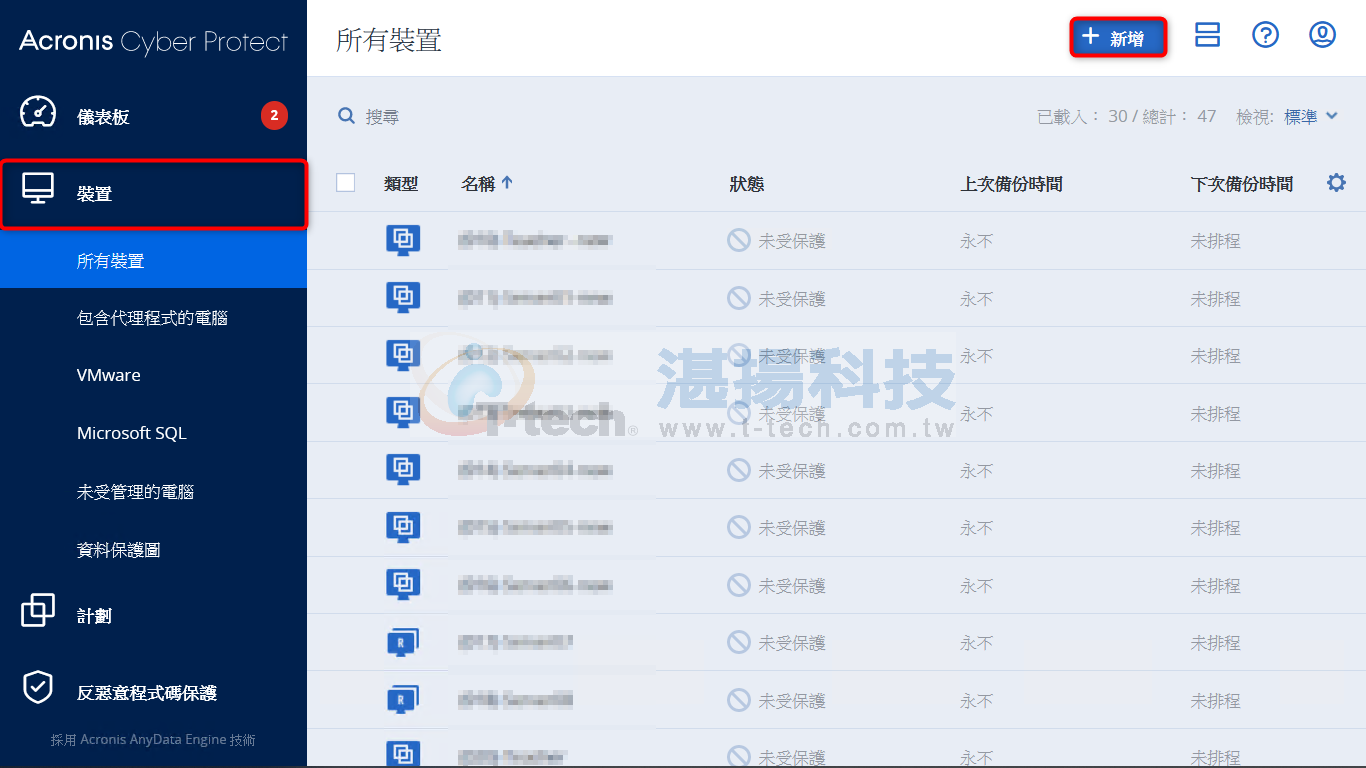Click the search magnifier icon
This screenshot has width=1366, height=768.
[x=346, y=116]
